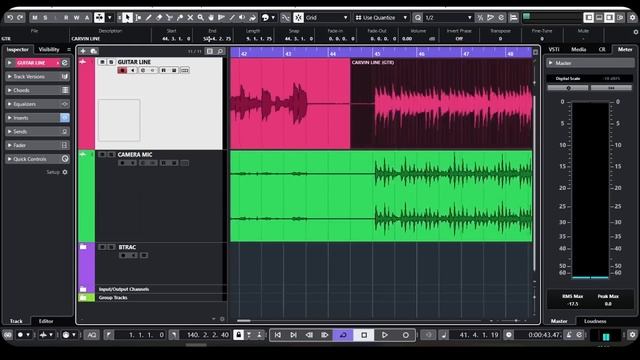
Task: Toggle global Mute M state button
Action: point(35,18)
